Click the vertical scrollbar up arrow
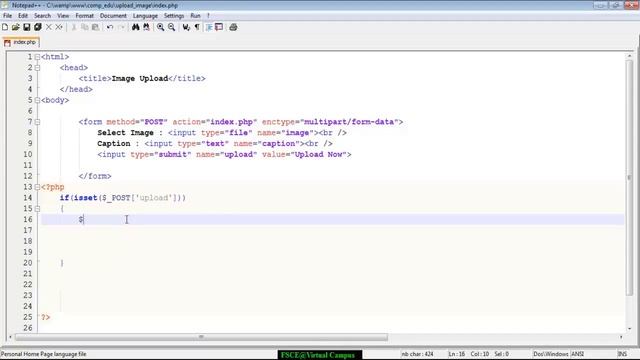Viewport: 640px width, 360px height. 629,56
